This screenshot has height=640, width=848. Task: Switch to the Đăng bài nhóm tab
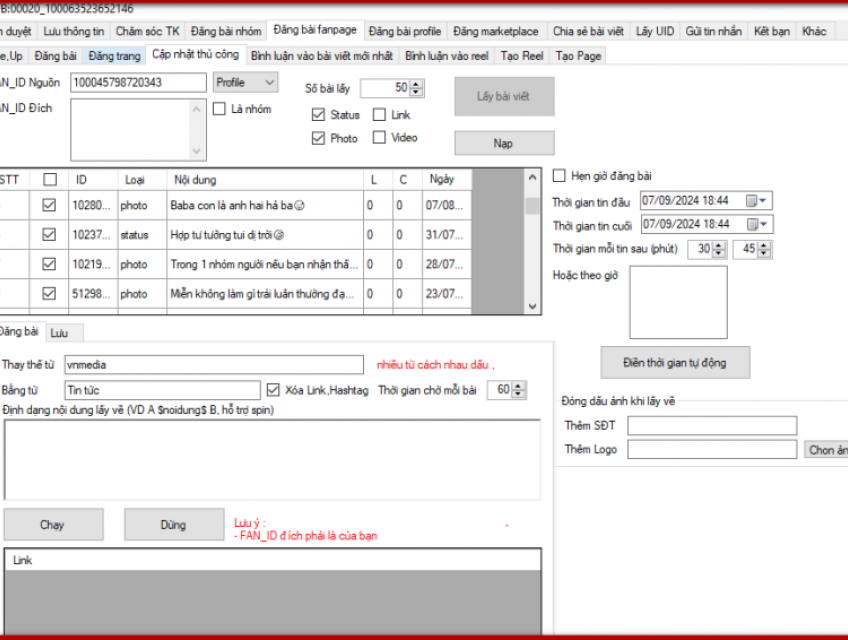pos(227,32)
